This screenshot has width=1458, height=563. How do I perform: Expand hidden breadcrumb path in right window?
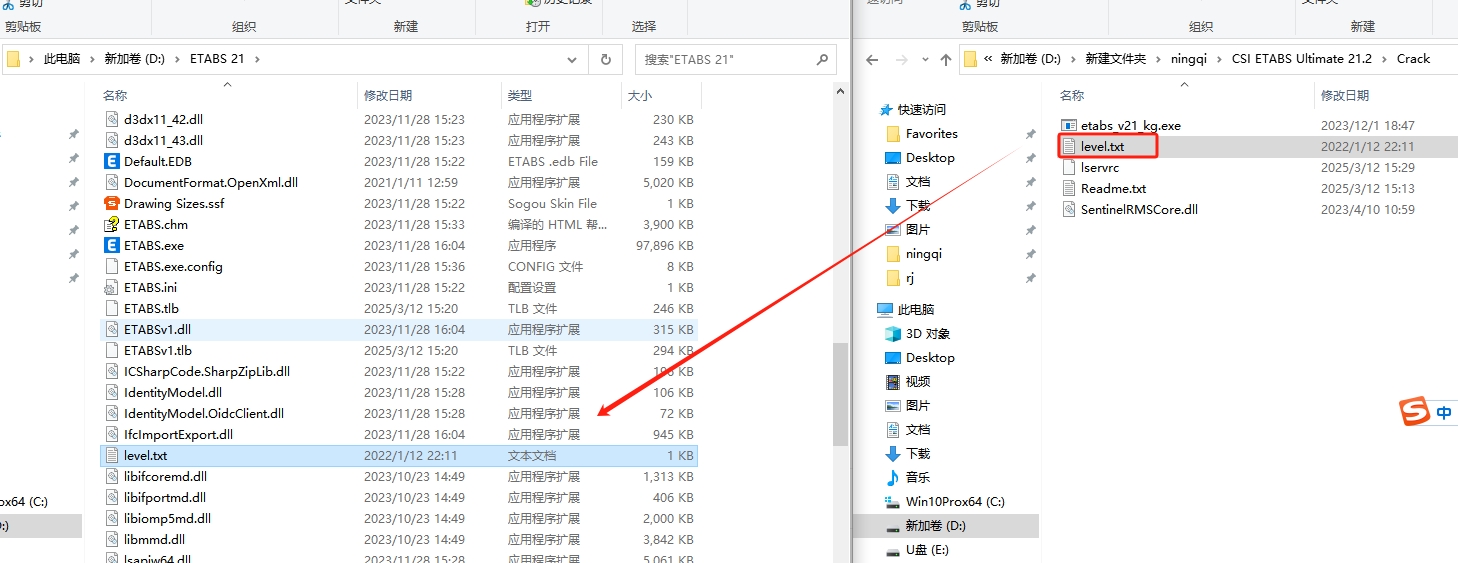988,59
